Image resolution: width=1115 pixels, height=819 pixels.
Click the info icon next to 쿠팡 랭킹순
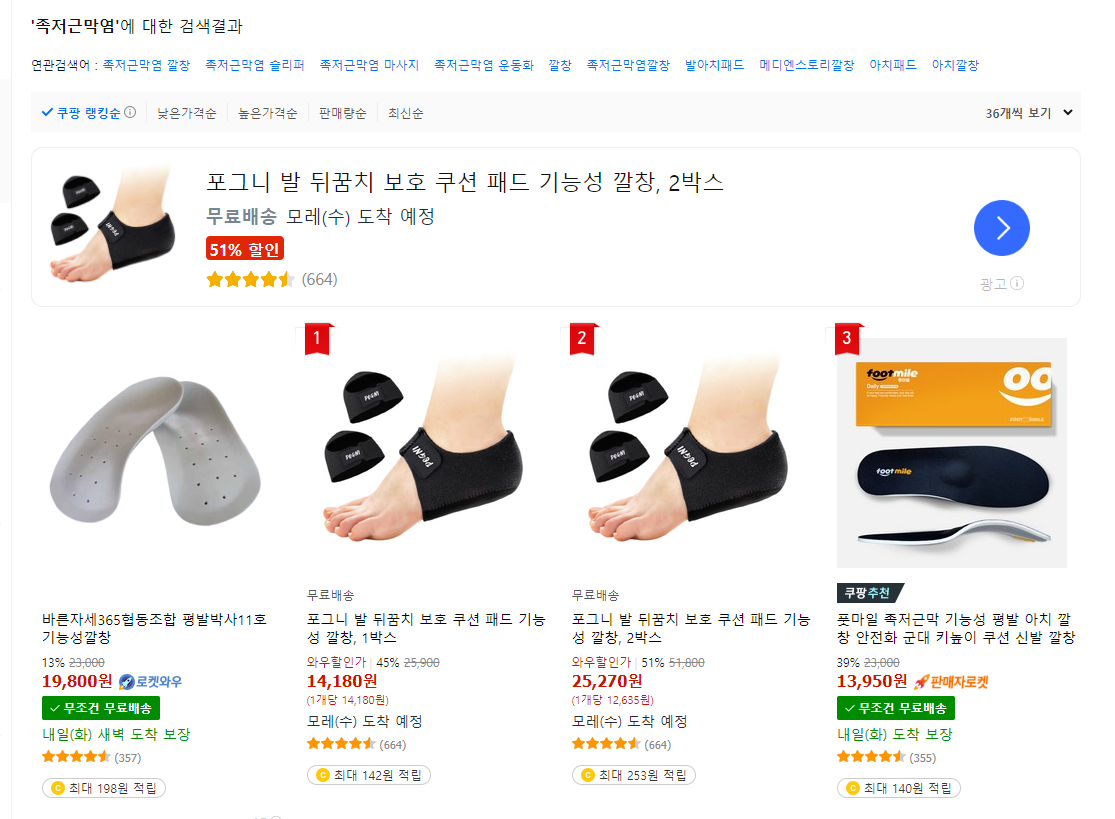click(130, 112)
